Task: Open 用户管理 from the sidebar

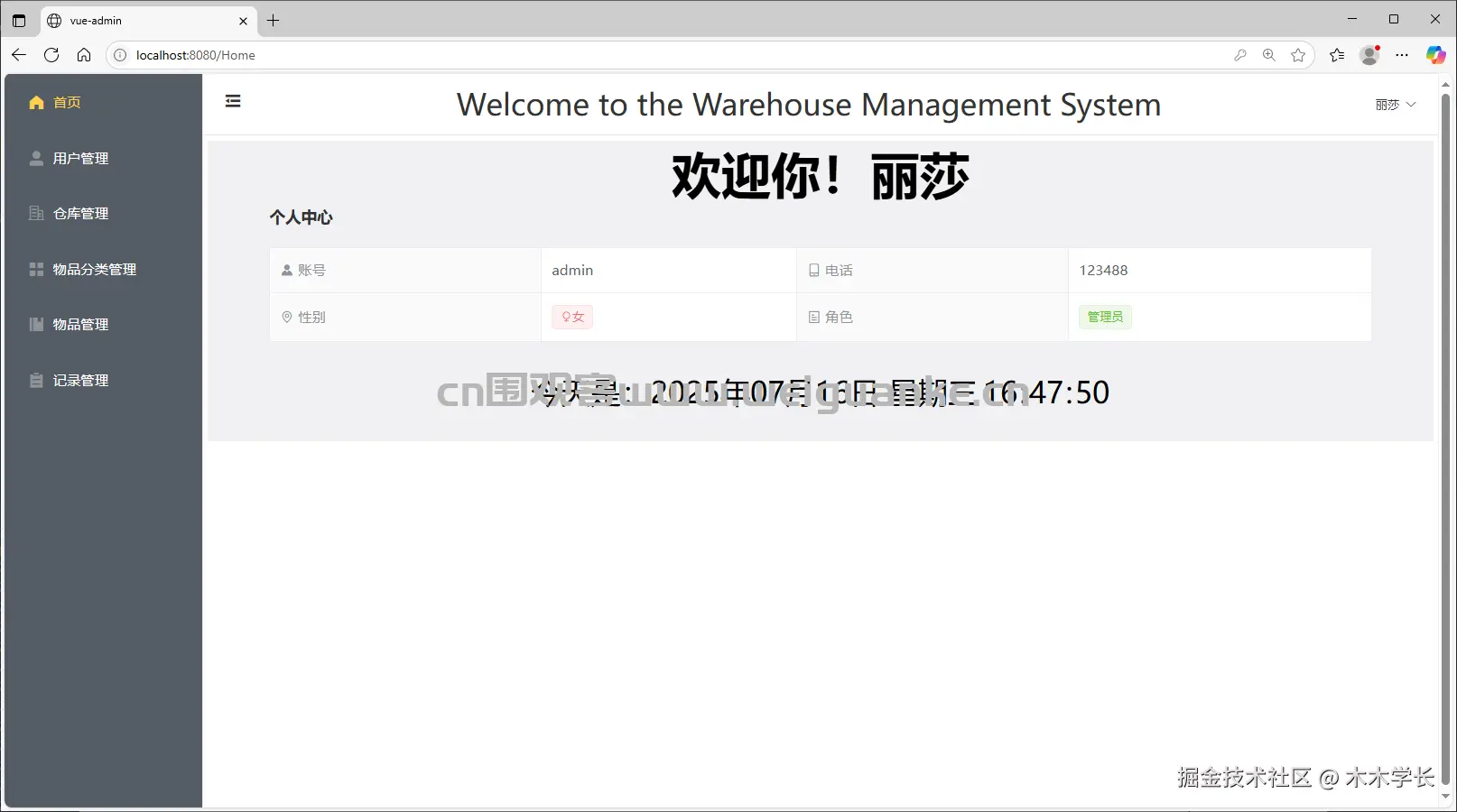Action: point(81,158)
